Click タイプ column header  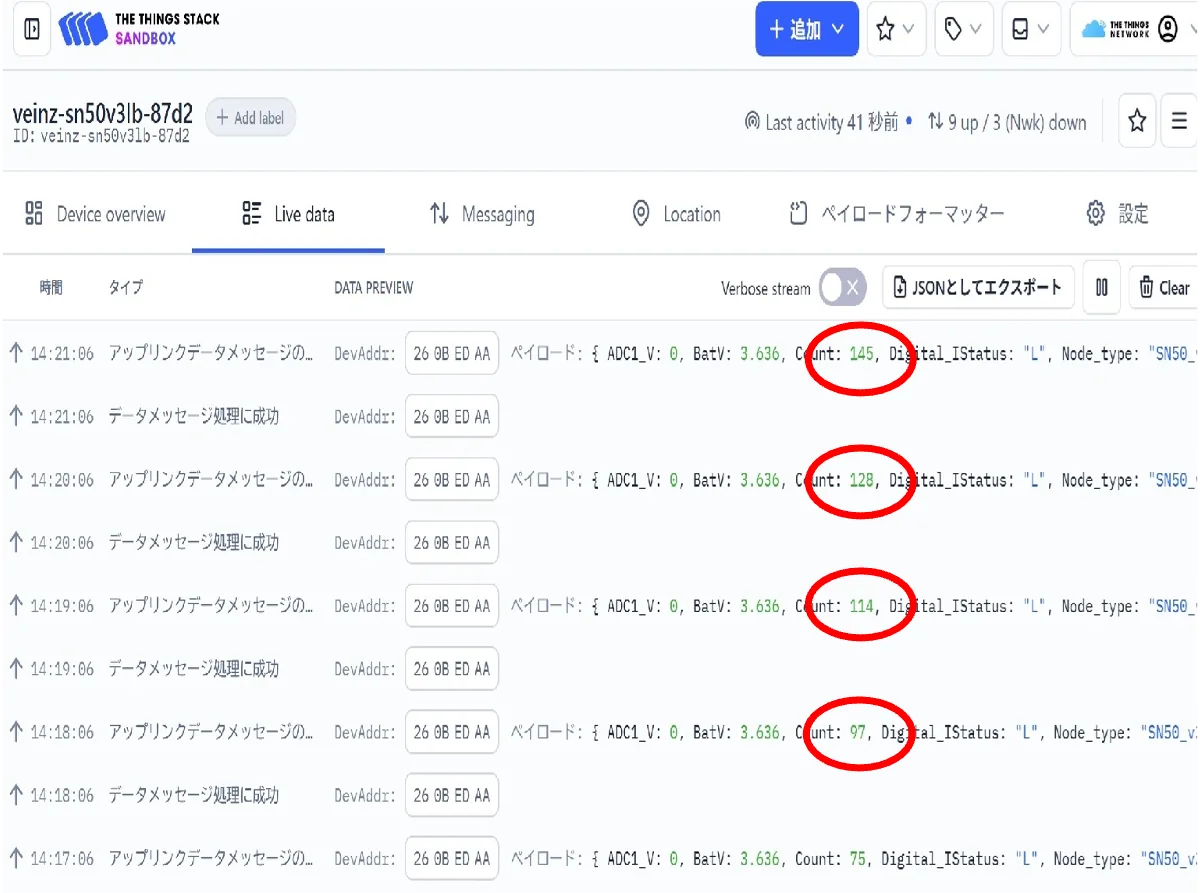(x=126, y=288)
